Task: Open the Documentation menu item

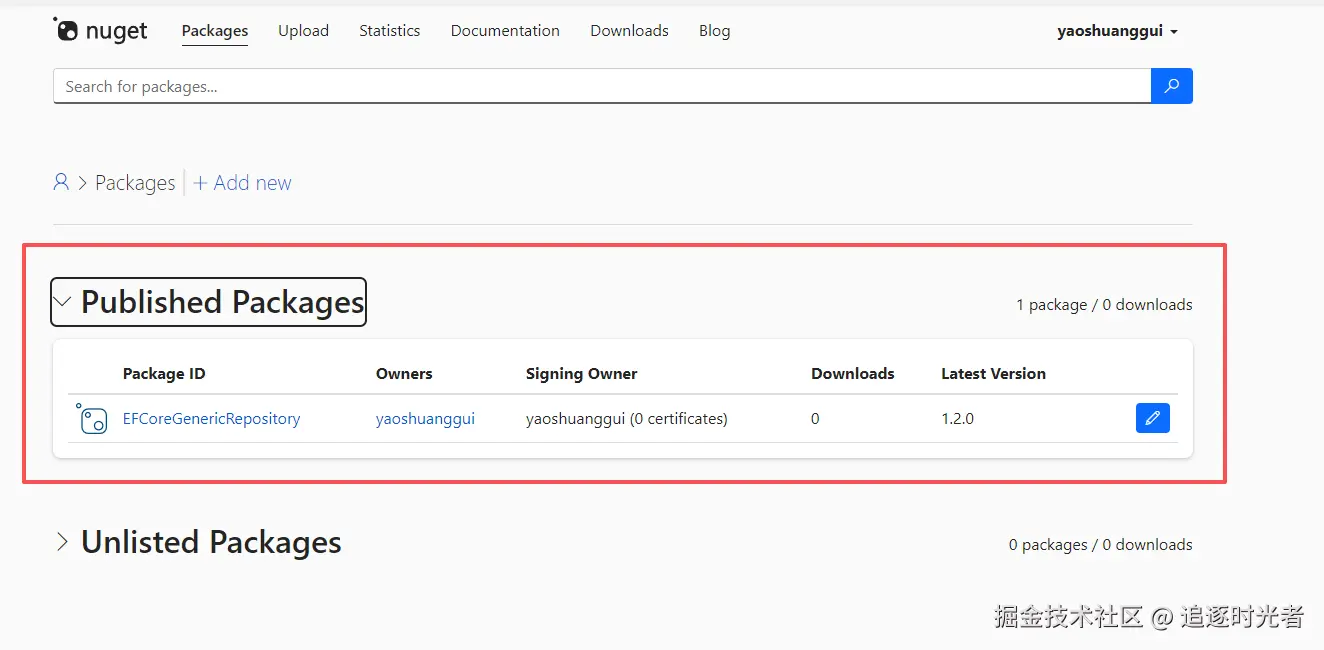Action: tap(505, 31)
